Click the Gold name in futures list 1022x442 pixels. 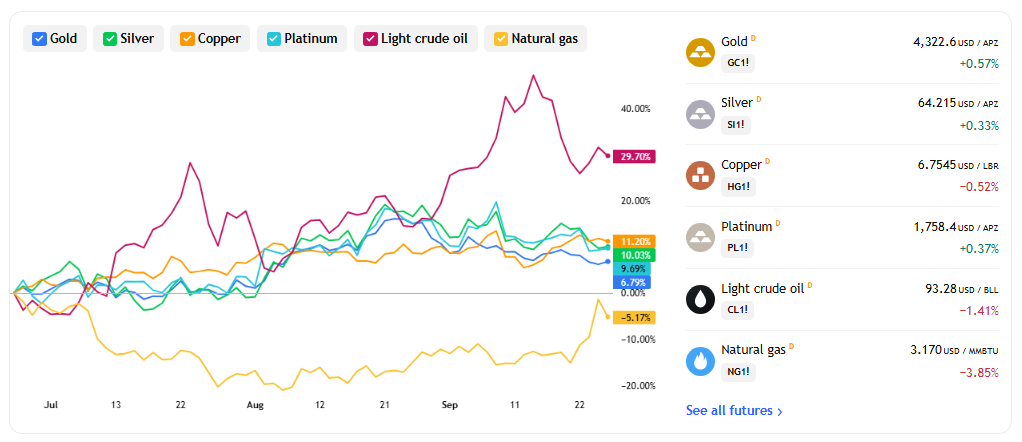(735, 41)
